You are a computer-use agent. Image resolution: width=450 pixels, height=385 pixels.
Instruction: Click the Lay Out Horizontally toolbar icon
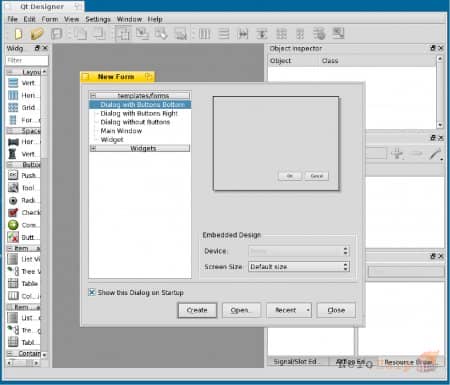pyautogui.click(x=205, y=34)
